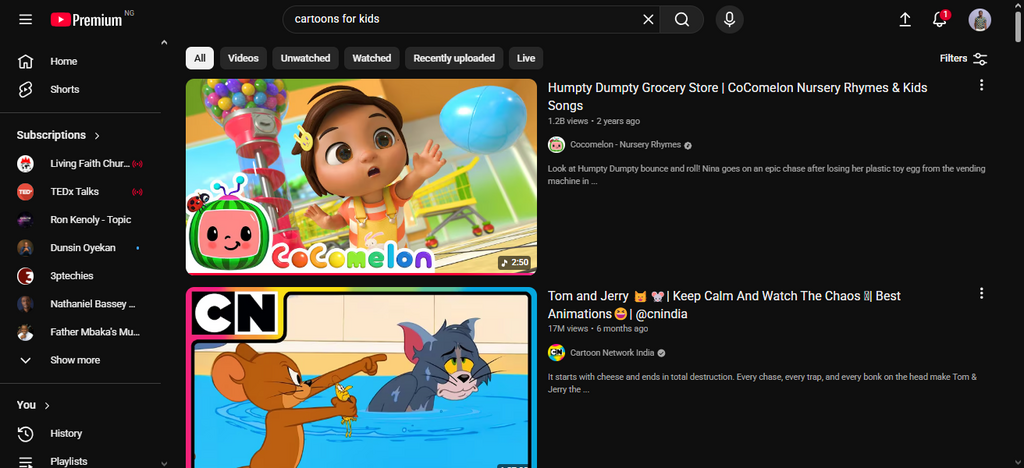The height and width of the screenshot is (468, 1024).
Task: Clear the search box with the X
Action: [648, 20]
